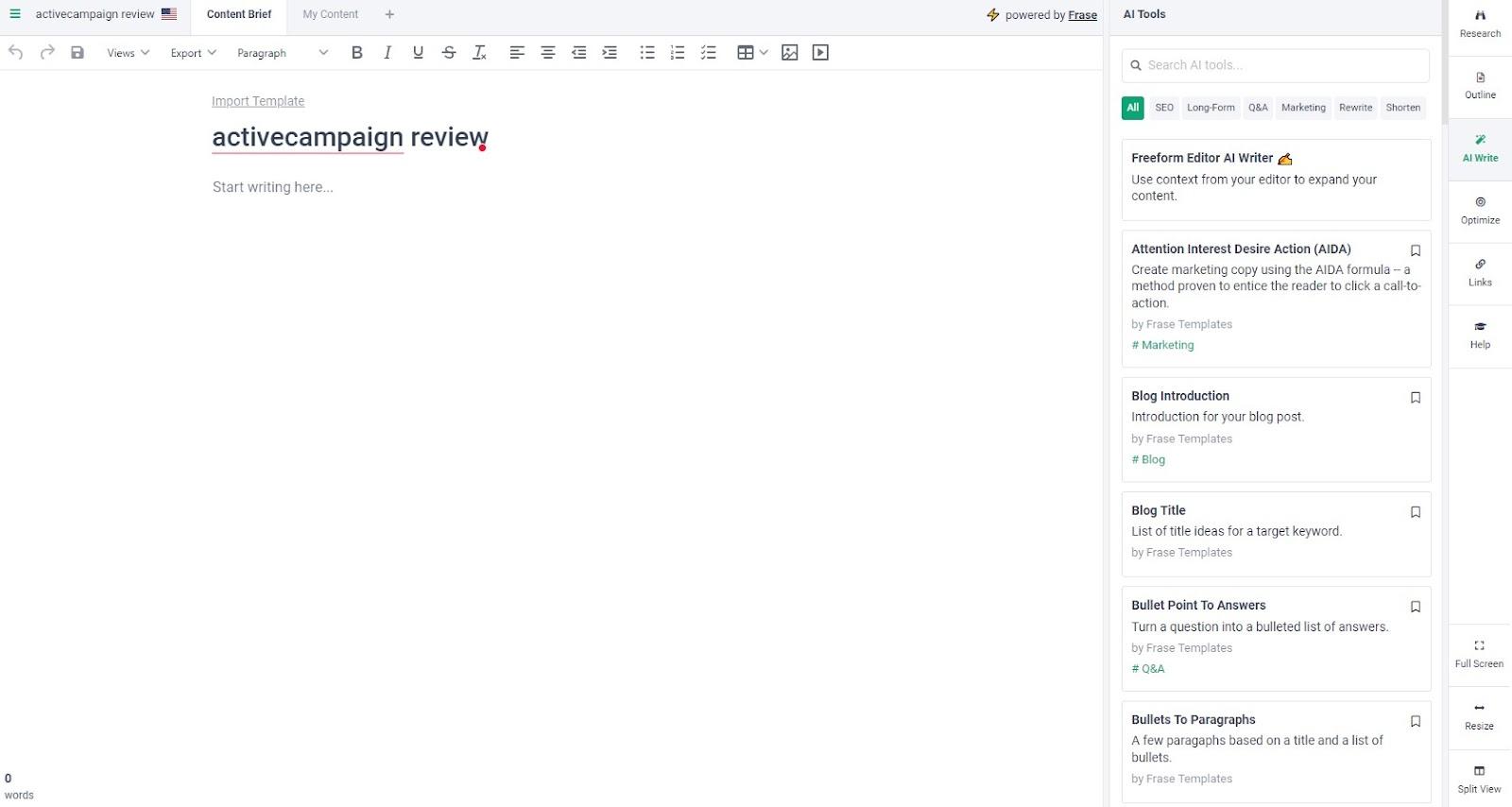The image size is (1512, 807).
Task: Open the Views dropdown
Action: [x=129, y=53]
